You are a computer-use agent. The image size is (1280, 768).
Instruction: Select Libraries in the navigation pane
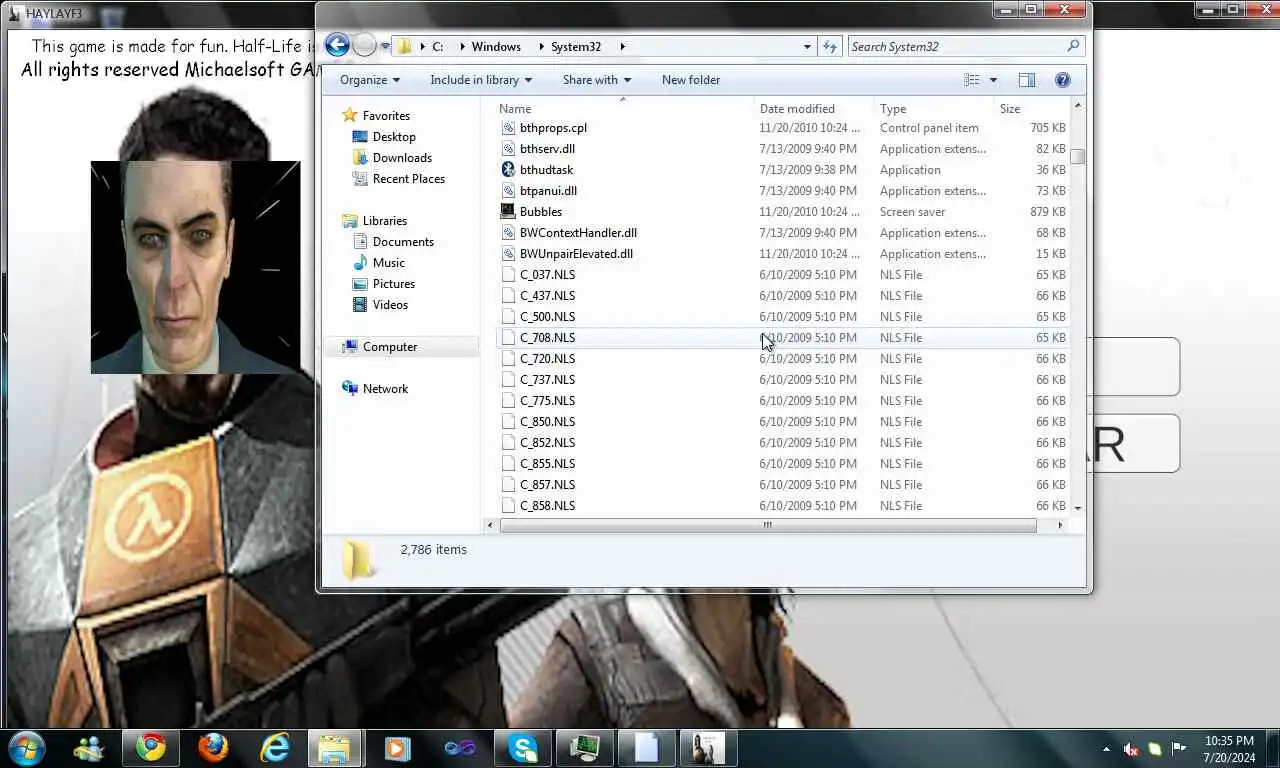[385, 221]
